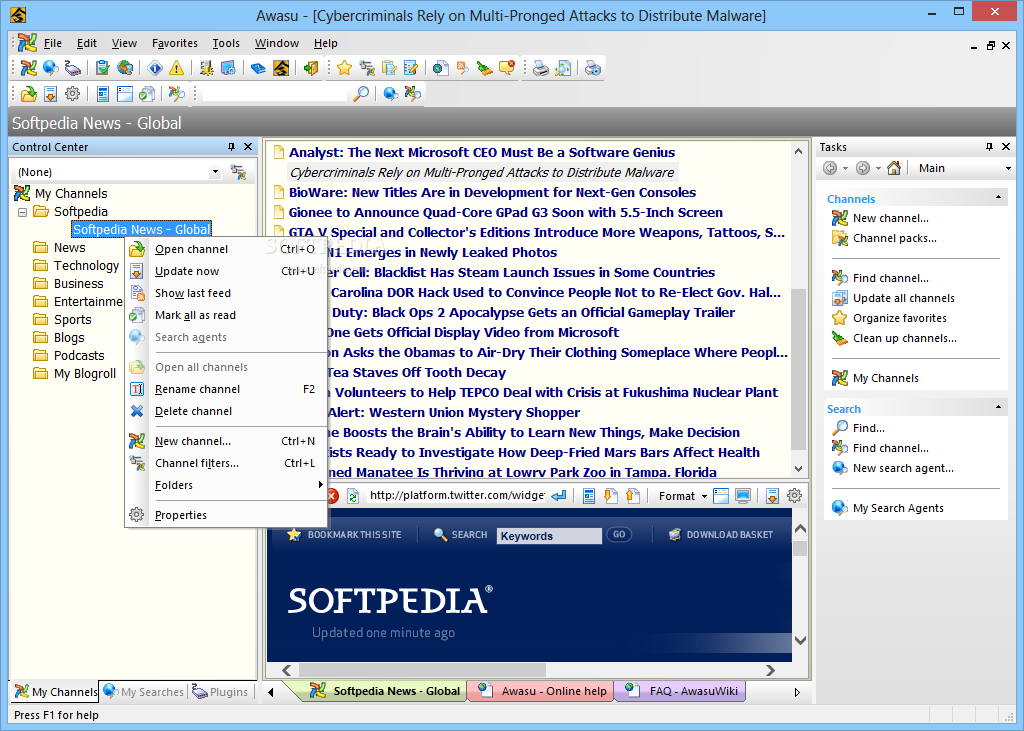Click the yellow warning triangle toolbar icon
The width and height of the screenshot is (1024, 731).
coord(176,68)
